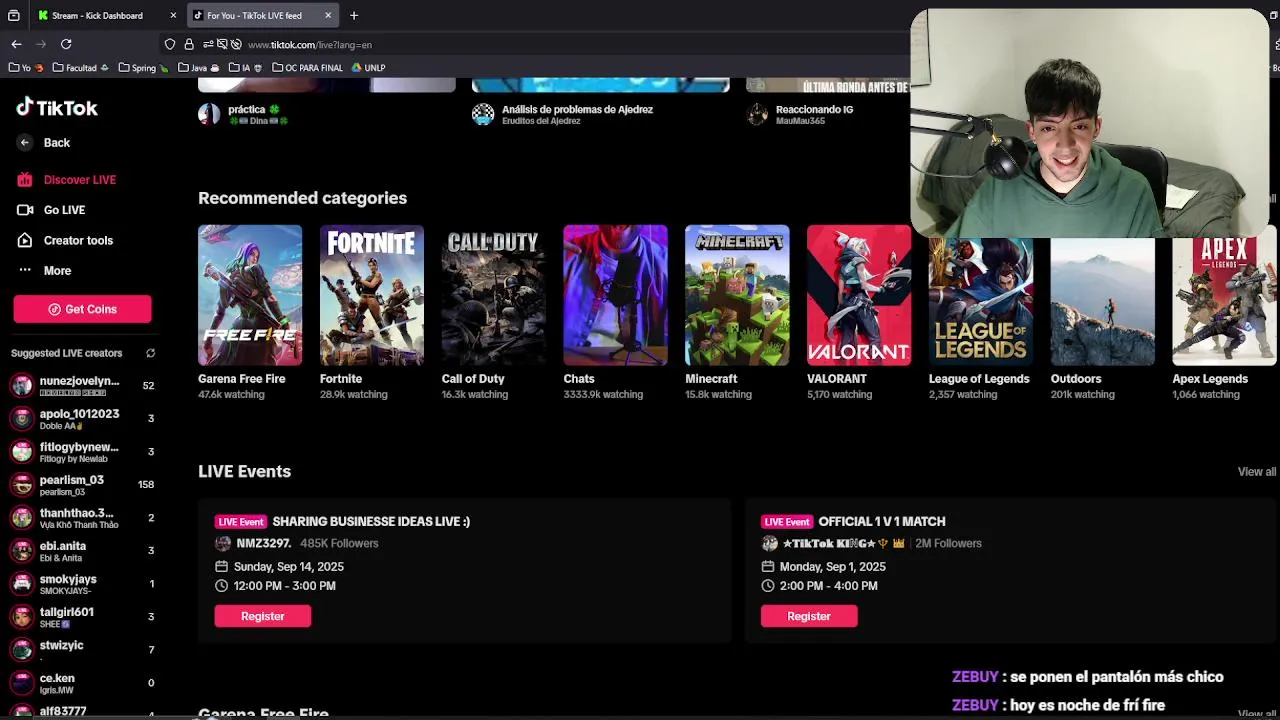The image size is (1280, 720).
Task: Open TikTok King event host profile
Action: click(843, 543)
